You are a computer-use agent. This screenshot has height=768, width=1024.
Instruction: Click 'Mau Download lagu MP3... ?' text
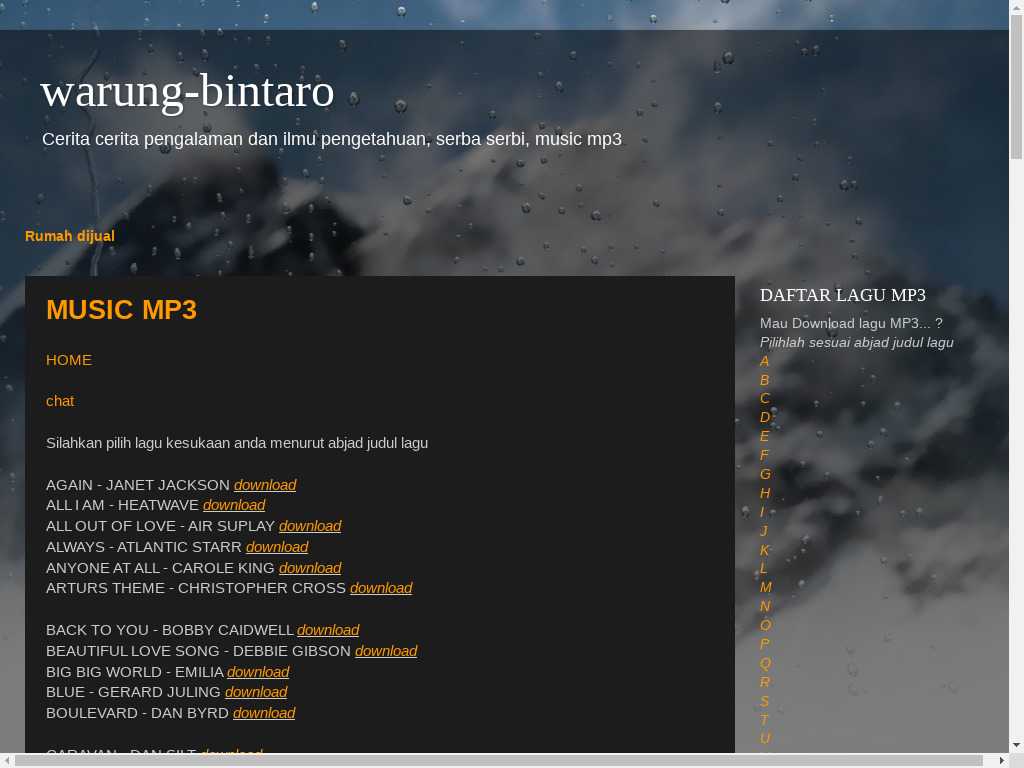pos(851,323)
